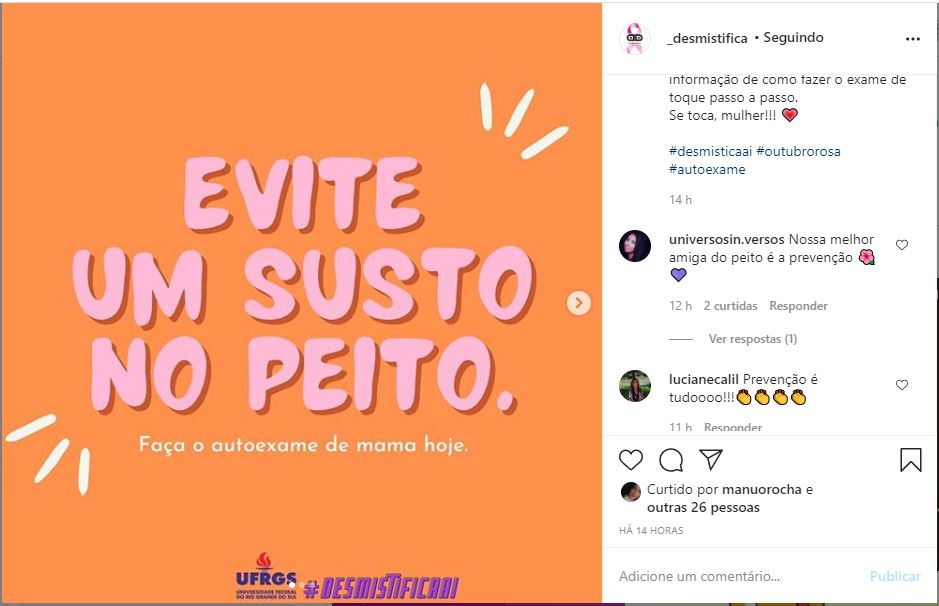939x606 pixels.
Task: Open universosin.versos profile picture
Action: tap(635, 246)
